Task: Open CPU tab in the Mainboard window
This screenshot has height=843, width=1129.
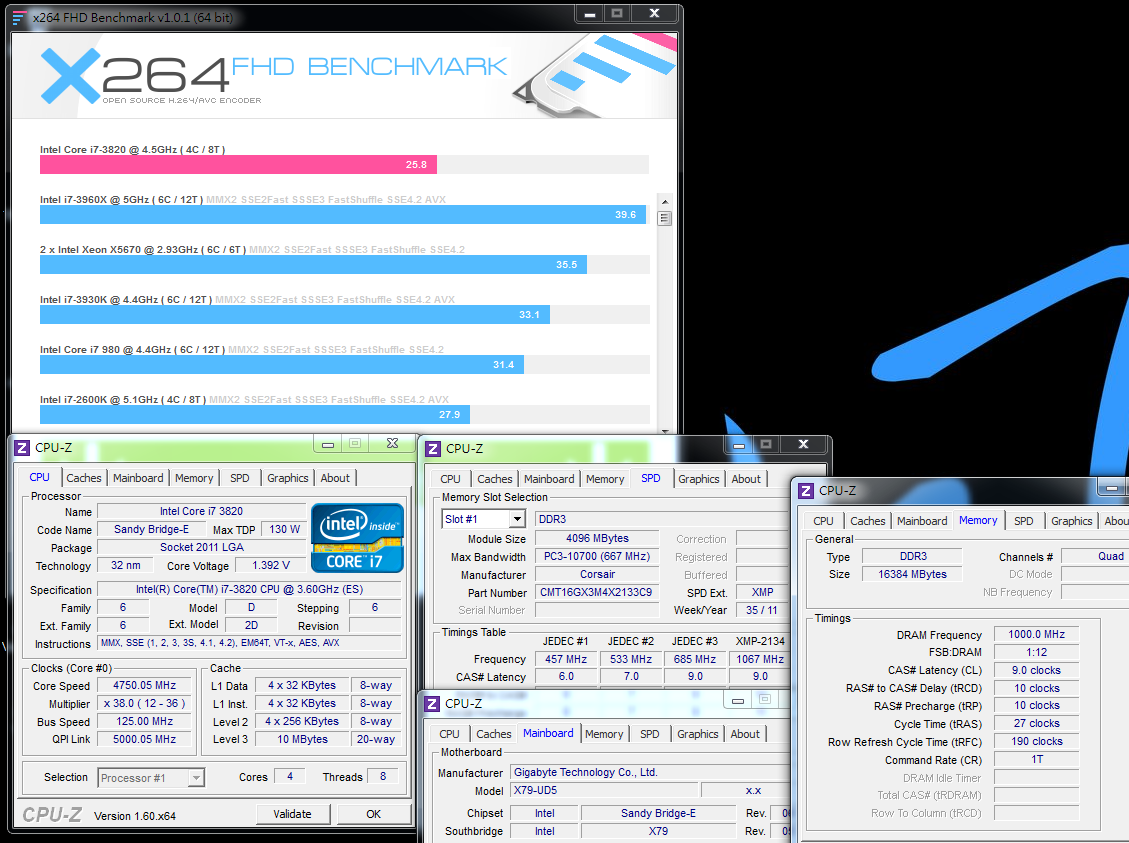Action: [449, 734]
